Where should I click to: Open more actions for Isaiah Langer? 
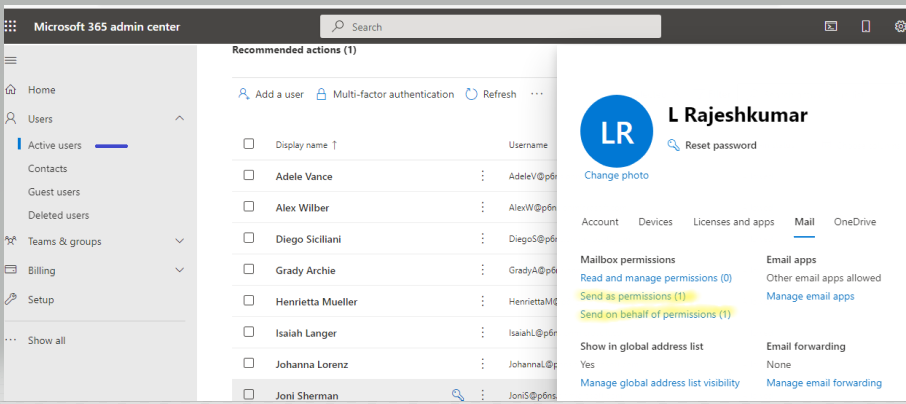(482, 332)
